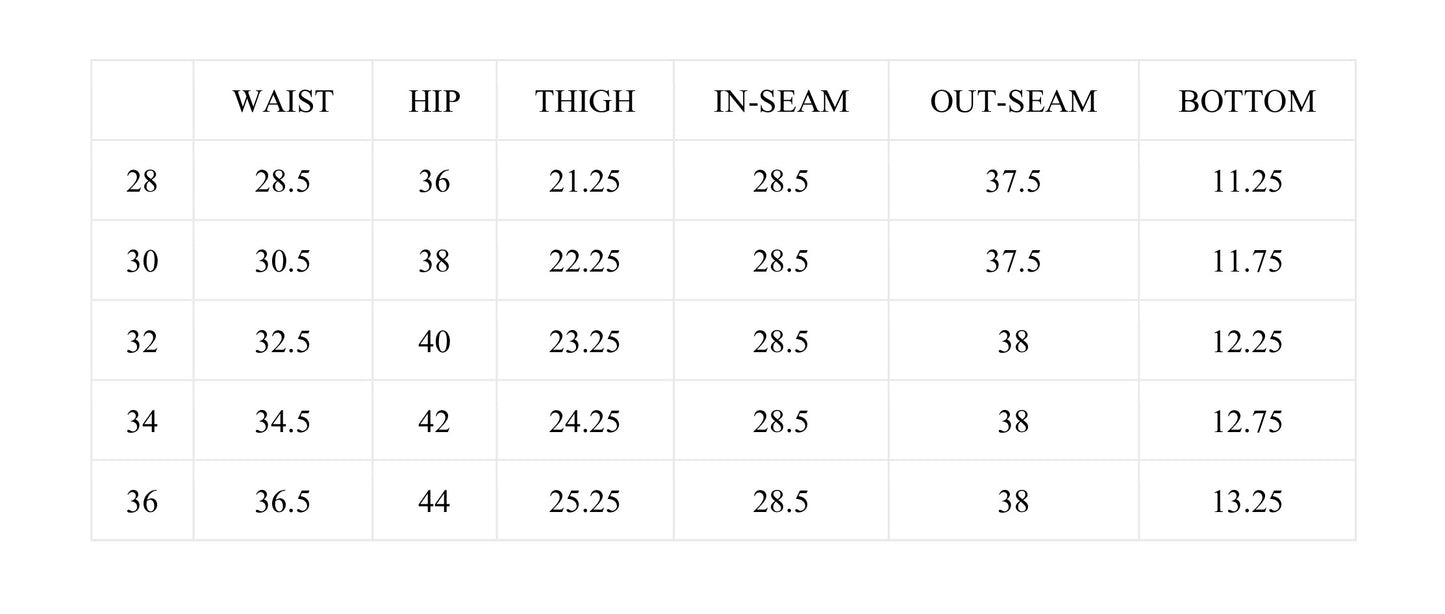Select the hip value 44
Viewport: 1445px width, 614px height.
pyautogui.click(x=434, y=502)
